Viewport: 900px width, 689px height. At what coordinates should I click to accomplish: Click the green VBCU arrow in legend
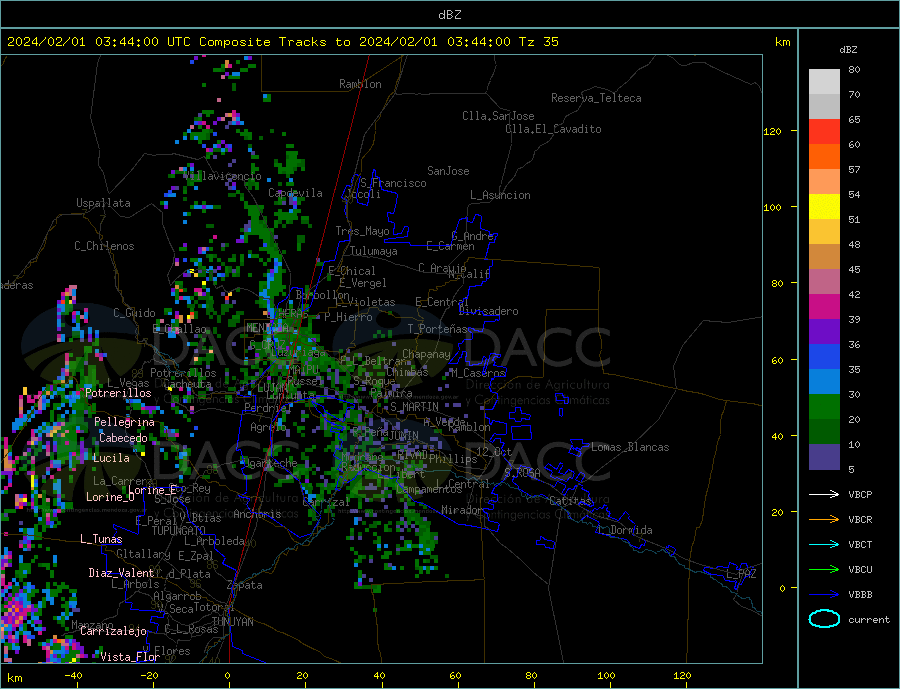coord(824,570)
